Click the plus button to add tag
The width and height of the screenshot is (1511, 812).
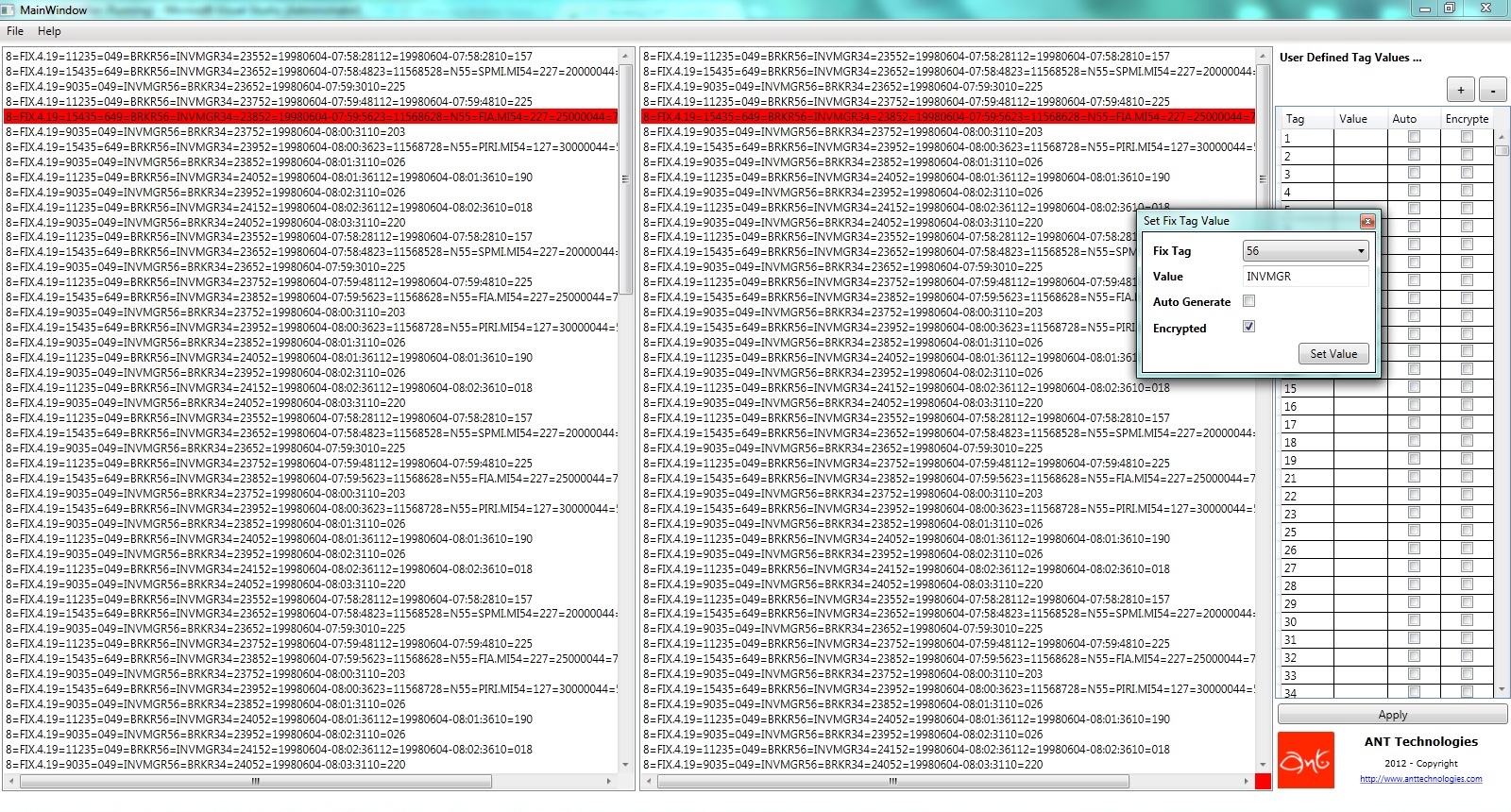[x=1460, y=91]
